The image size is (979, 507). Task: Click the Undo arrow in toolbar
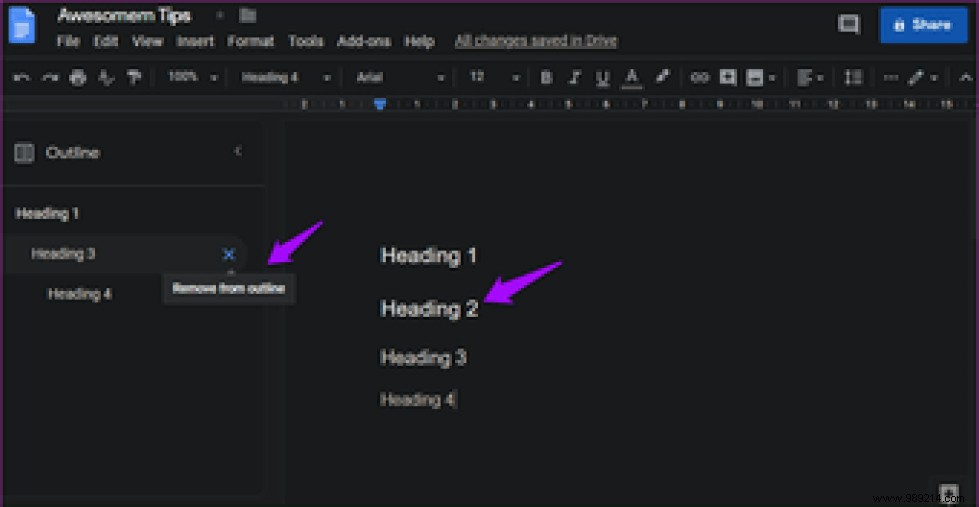[22, 78]
